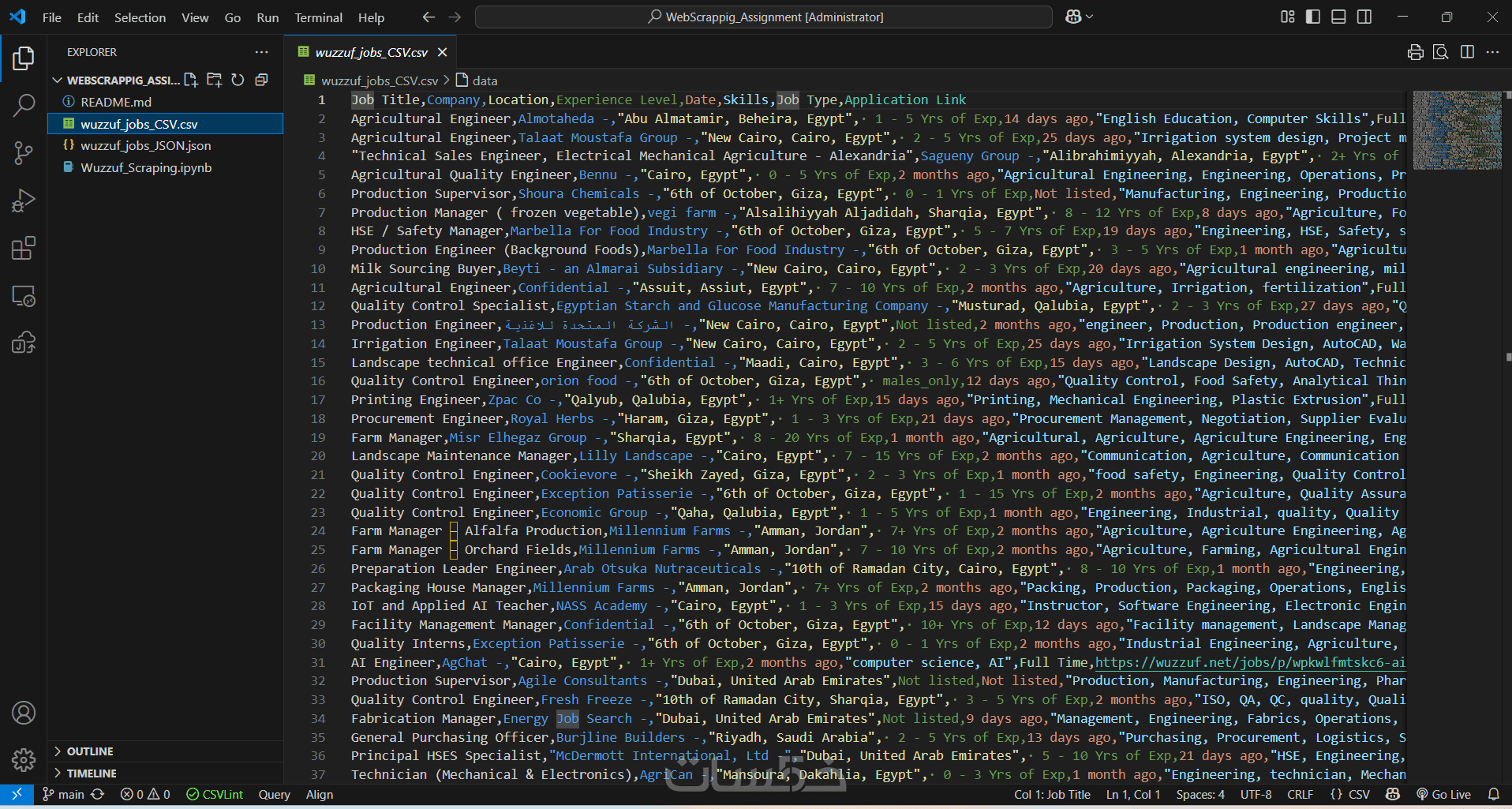The height and width of the screenshot is (809, 1512).
Task: Open the Help menu
Action: pos(371,17)
